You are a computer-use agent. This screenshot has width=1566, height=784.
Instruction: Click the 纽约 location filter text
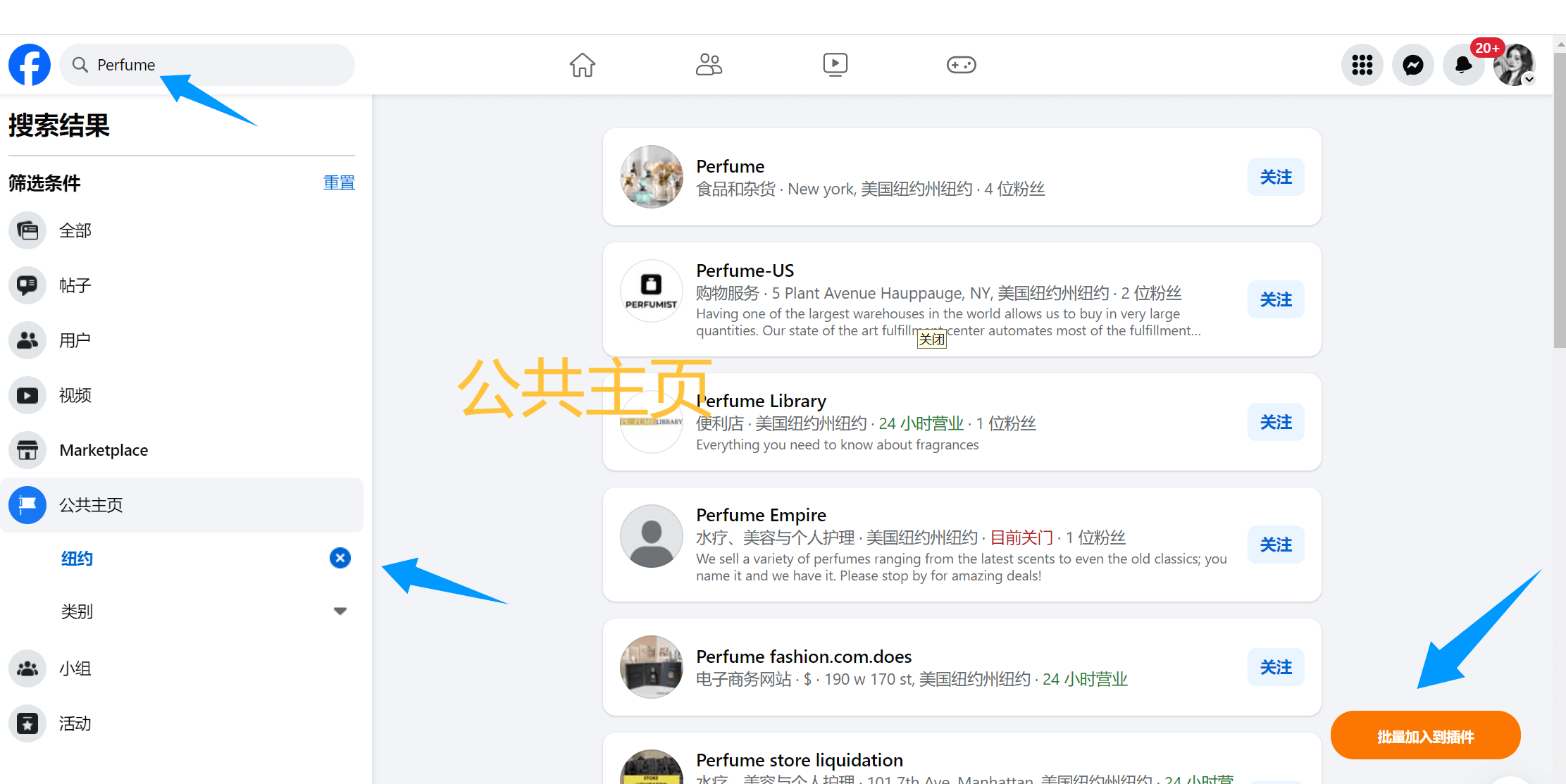(x=77, y=559)
